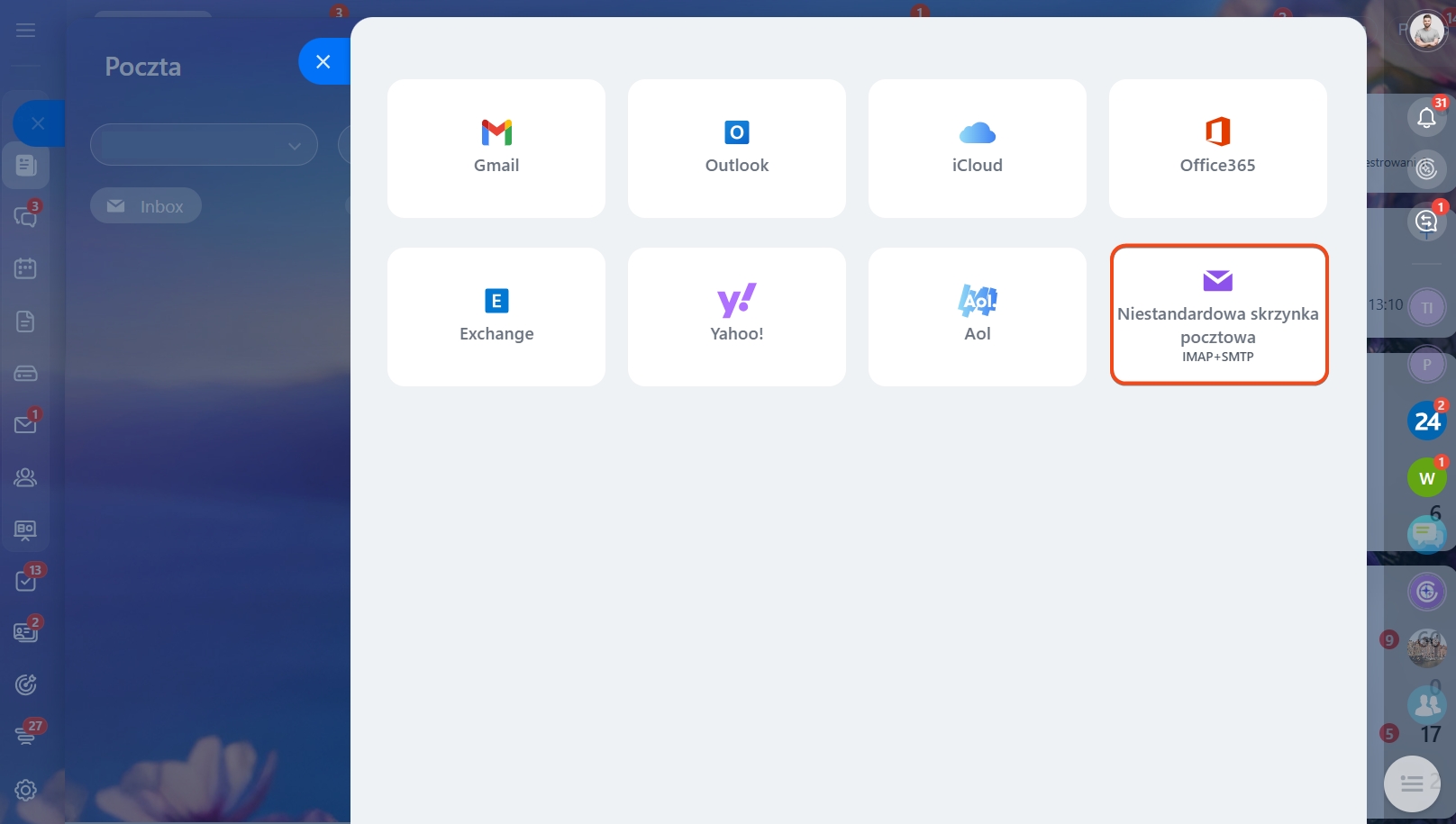The image size is (1456, 824).
Task: Open the TI contact avatar
Action: click(1427, 307)
